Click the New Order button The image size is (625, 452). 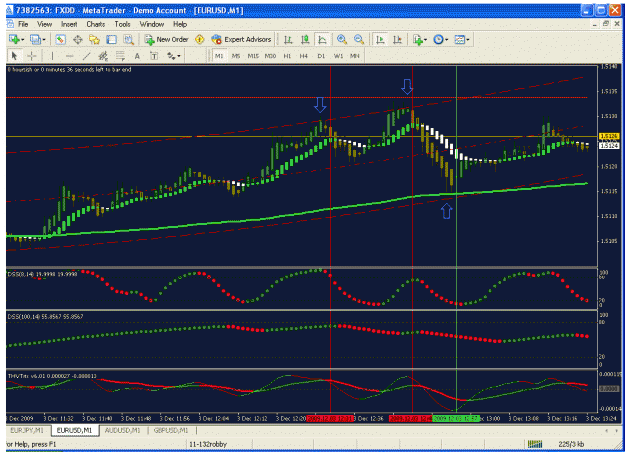(x=167, y=39)
